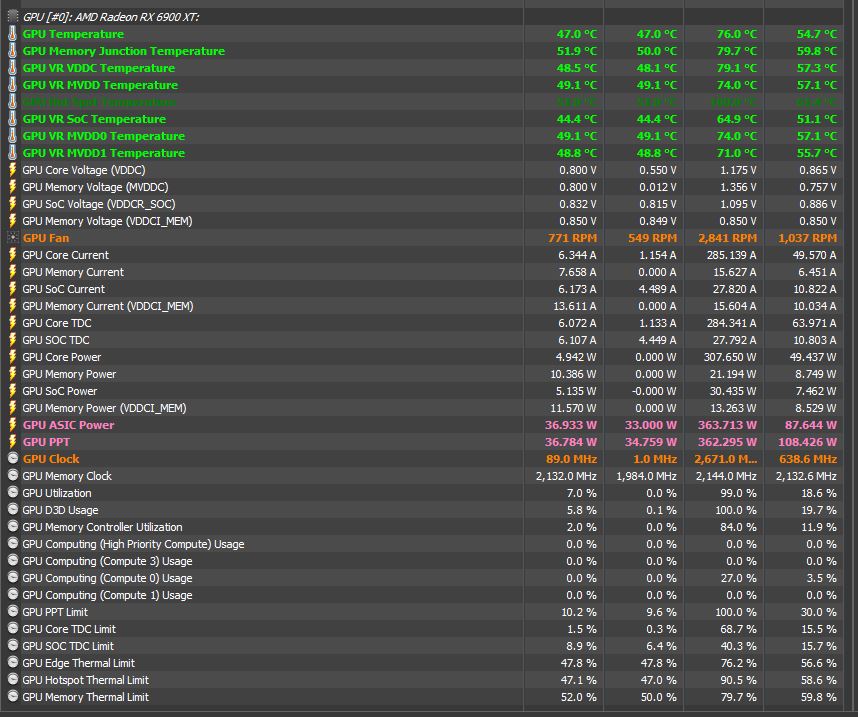Click the 307.650 W GPU Core Power value

(x=730, y=357)
